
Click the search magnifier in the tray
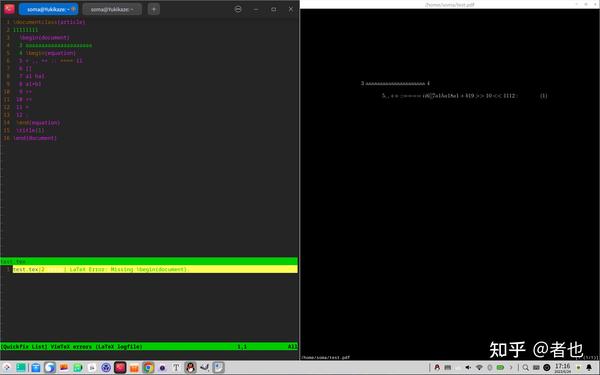tap(526, 368)
